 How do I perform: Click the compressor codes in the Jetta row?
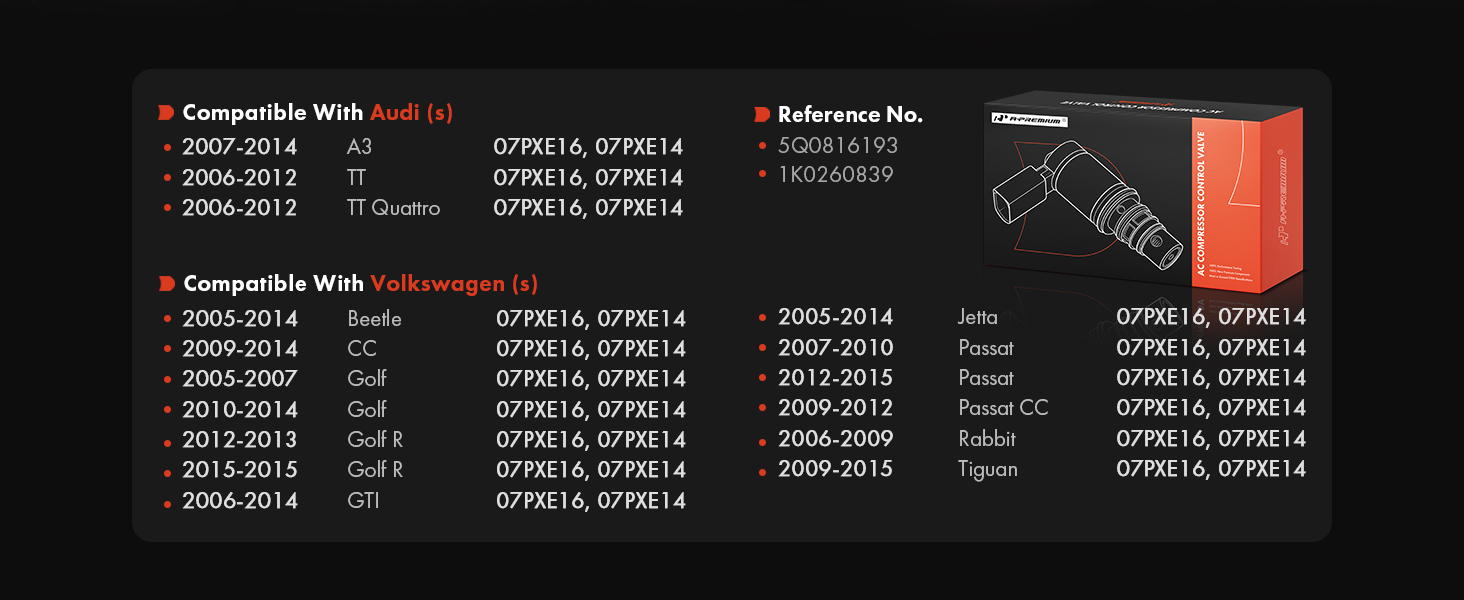click(1211, 317)
